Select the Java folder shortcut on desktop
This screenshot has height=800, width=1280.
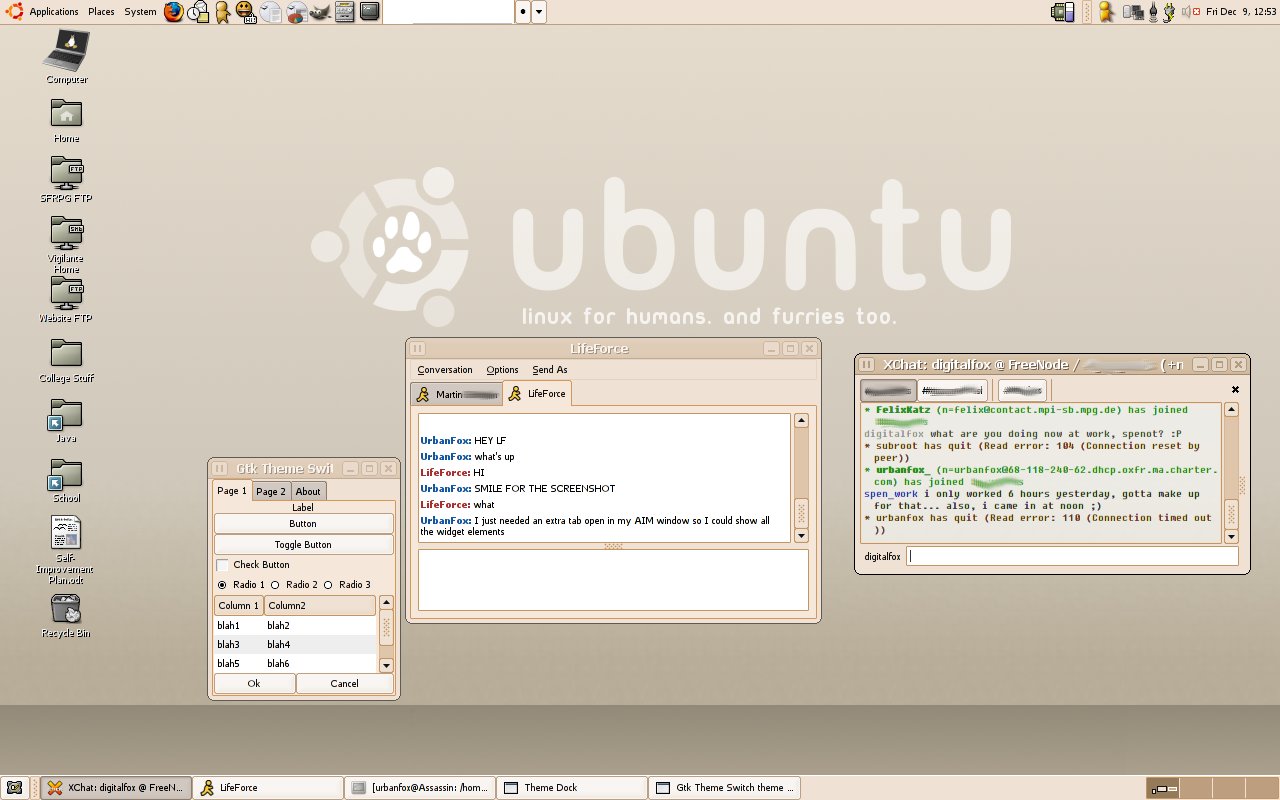click(67, 421)
